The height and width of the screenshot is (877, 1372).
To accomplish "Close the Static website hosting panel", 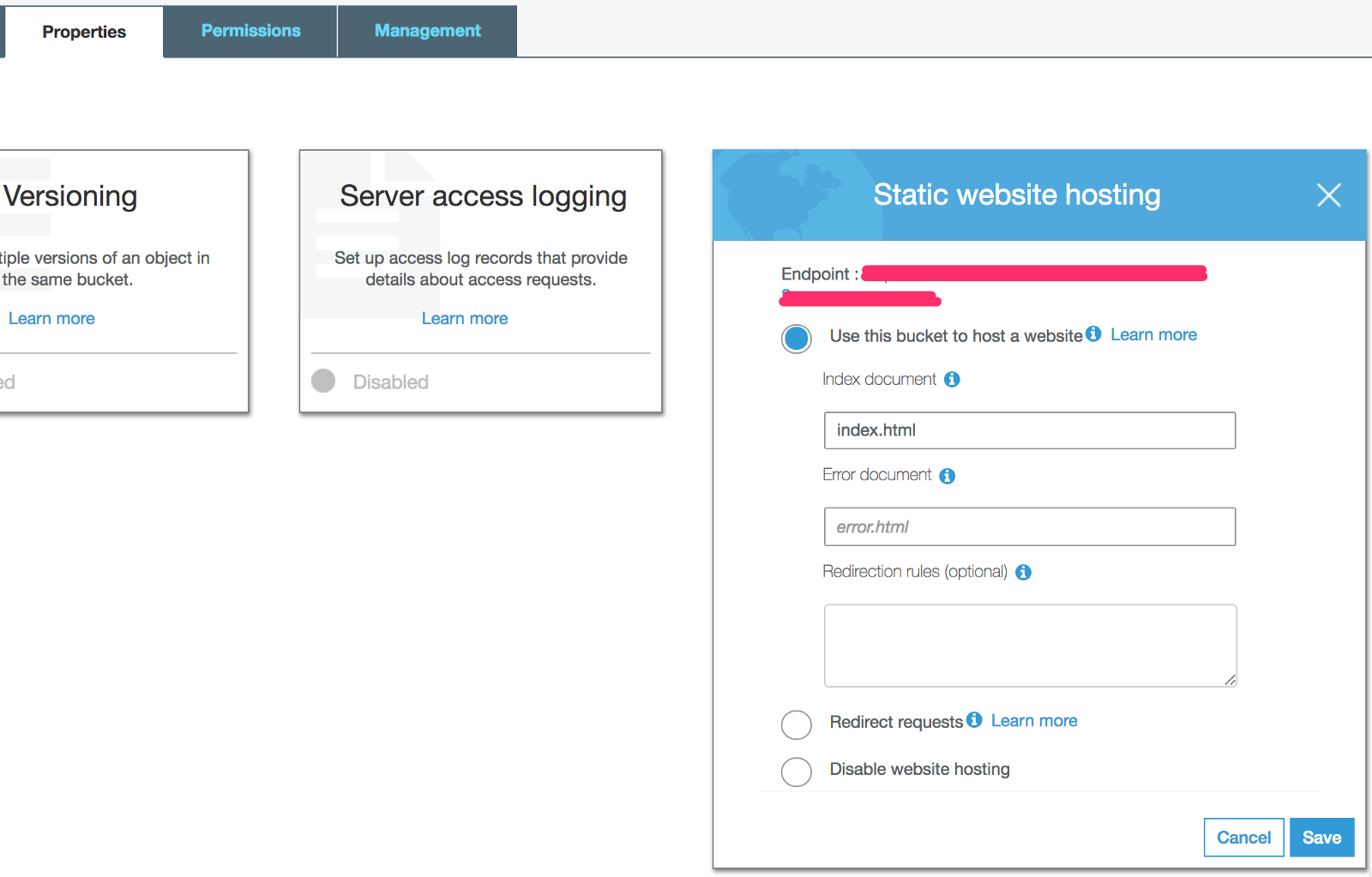I will (1328, 195).
